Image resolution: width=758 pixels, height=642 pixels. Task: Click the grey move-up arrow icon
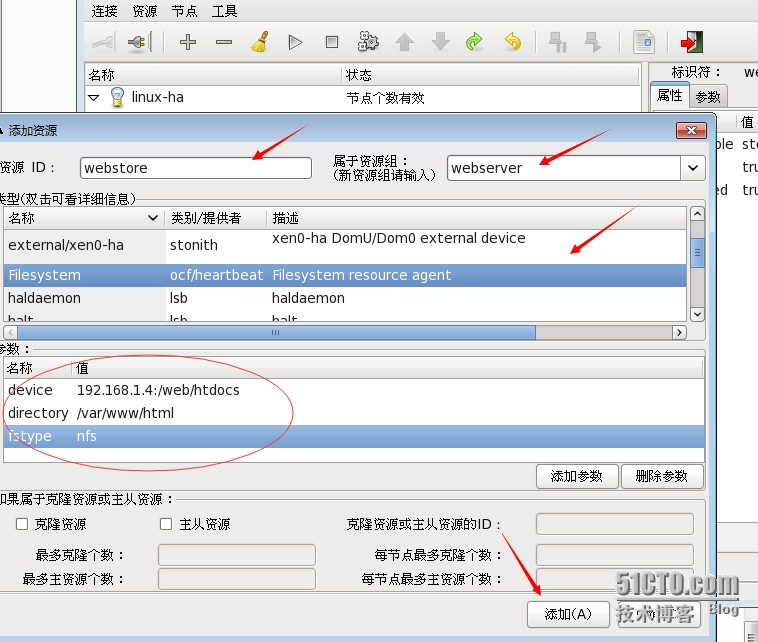(404, 42)
